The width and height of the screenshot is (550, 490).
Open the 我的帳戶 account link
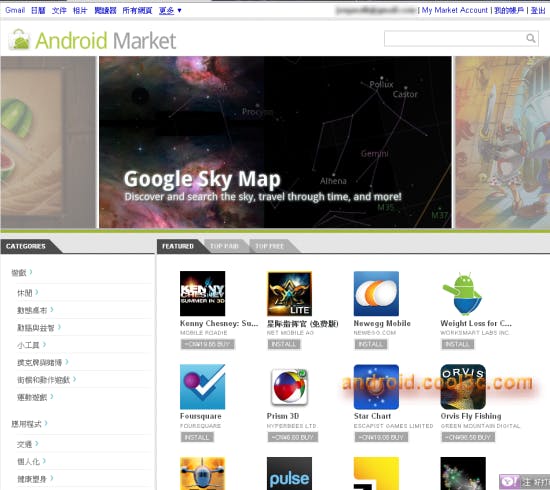pos(509,11)
